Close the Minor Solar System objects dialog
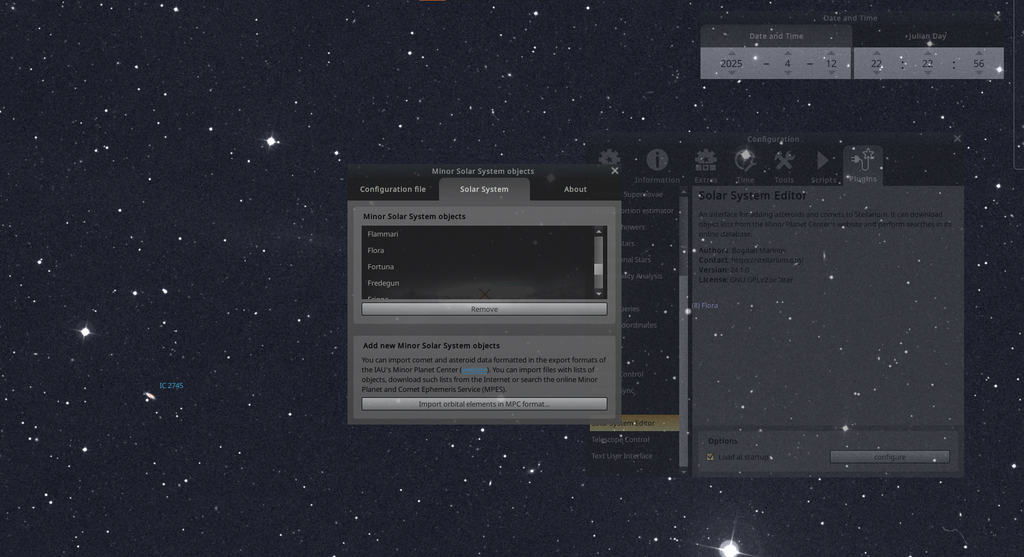This screenshot has height=557, width=1024. pyautogui.click(x=615, y=170)
